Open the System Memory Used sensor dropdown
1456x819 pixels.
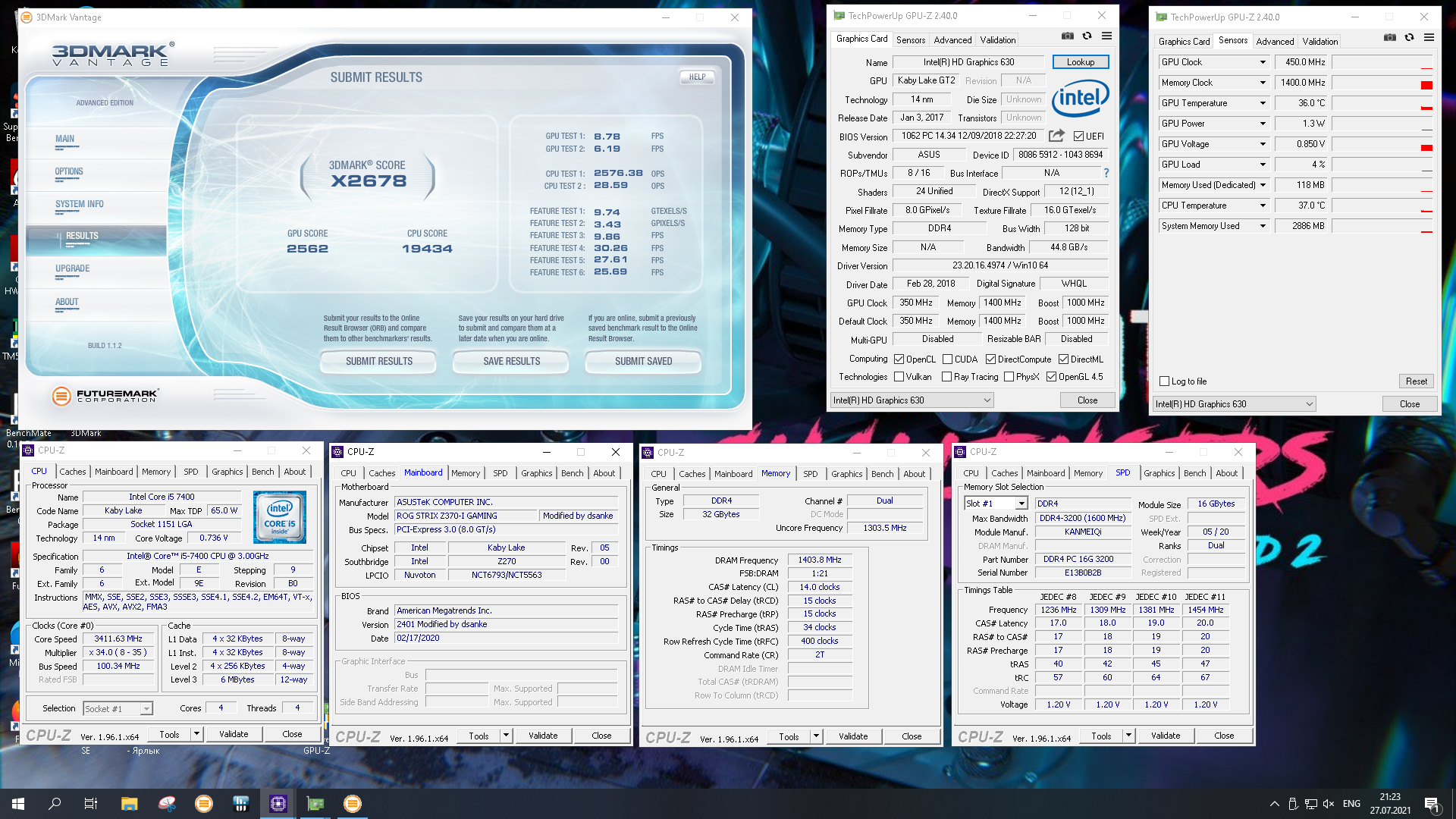[x=1263, y=226]
